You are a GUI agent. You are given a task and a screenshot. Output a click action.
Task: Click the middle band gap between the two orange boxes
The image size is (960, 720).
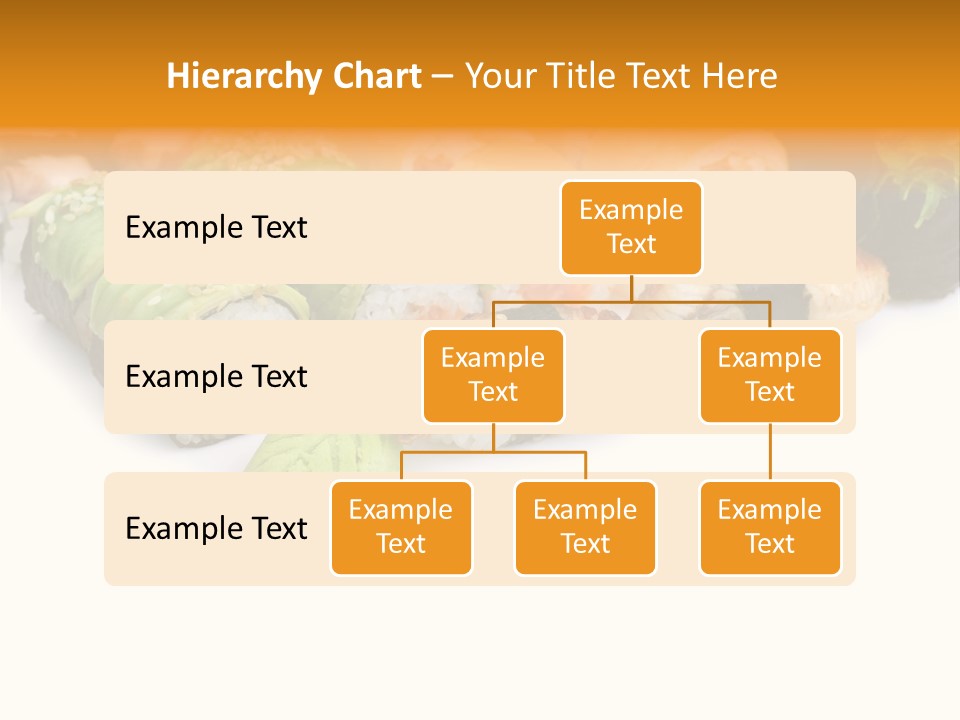click(631, 380)
